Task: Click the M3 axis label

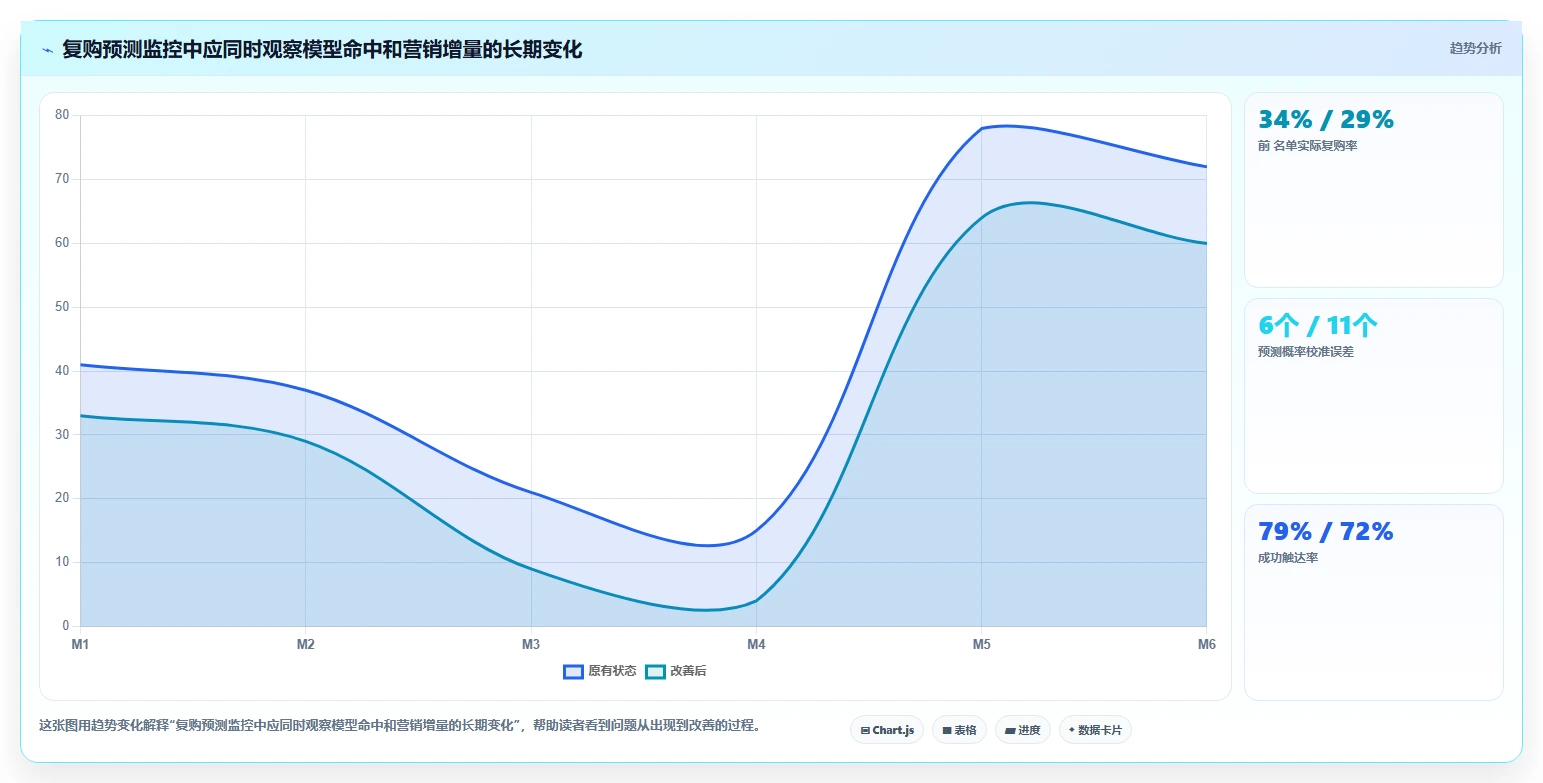Action: [x=531, y=645]
